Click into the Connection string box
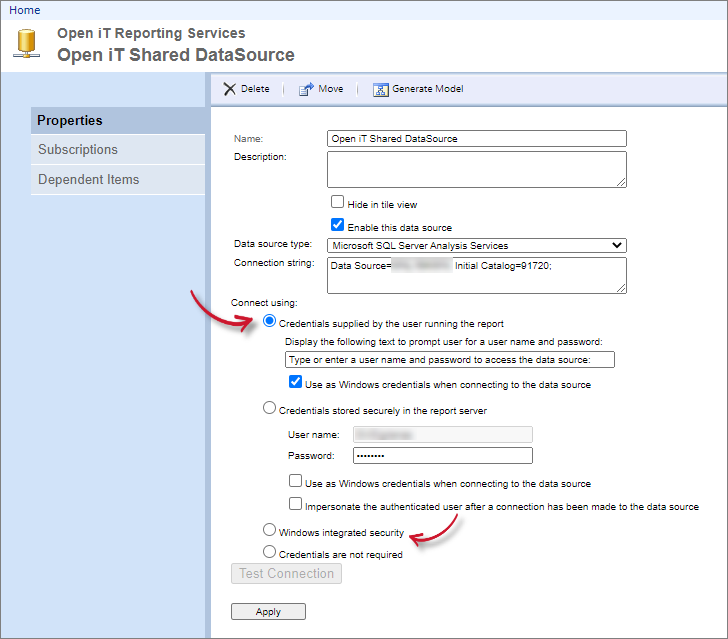728x639 pixels. pyautogui.click(x=477, y=275)
